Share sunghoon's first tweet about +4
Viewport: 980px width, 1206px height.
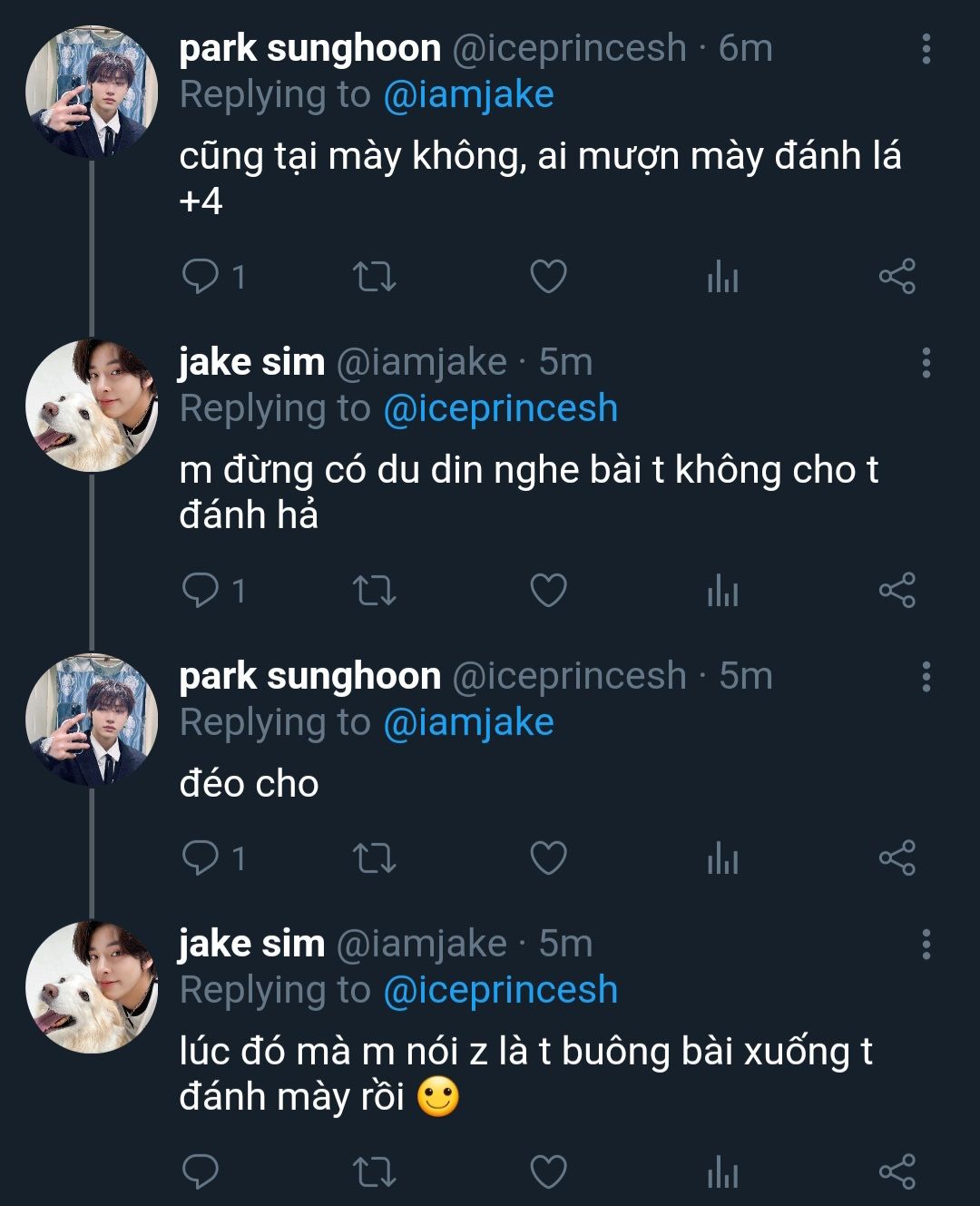click(897, 276)
